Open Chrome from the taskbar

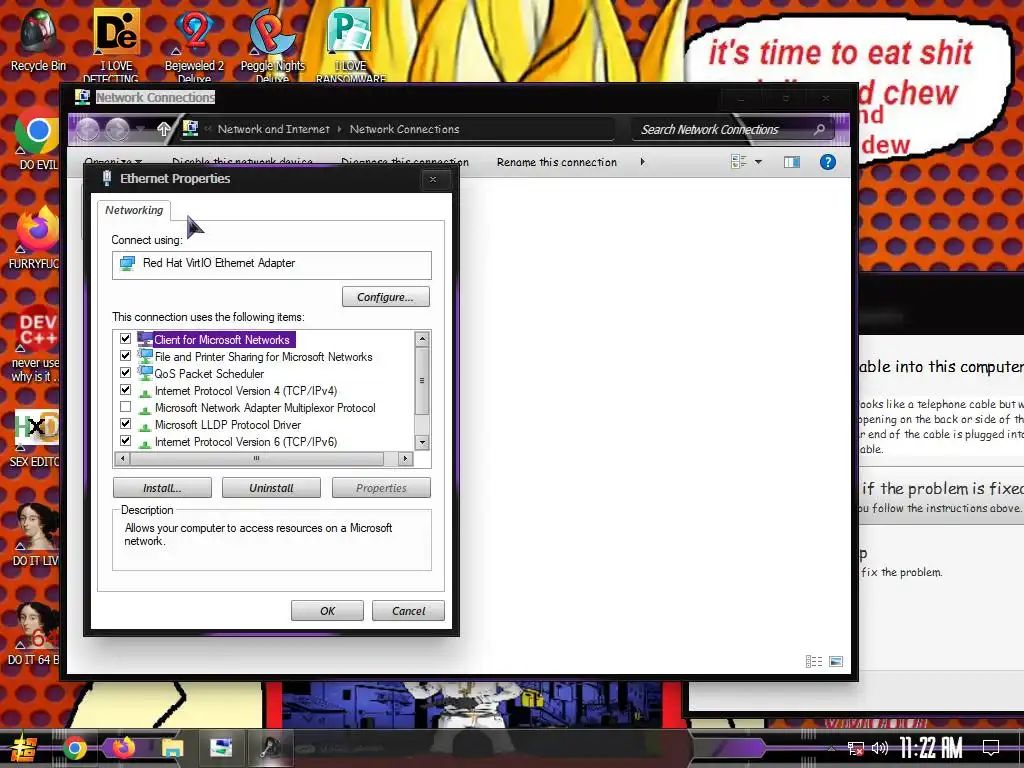(74, 748)
